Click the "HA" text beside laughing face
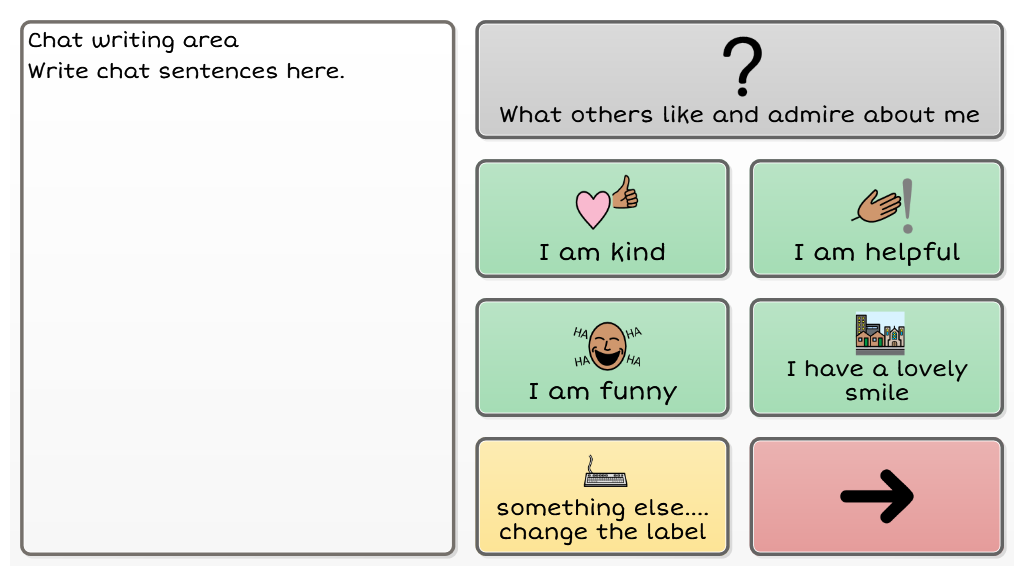This screenshot has width=1024, height=576. click(x=581, y=332)
